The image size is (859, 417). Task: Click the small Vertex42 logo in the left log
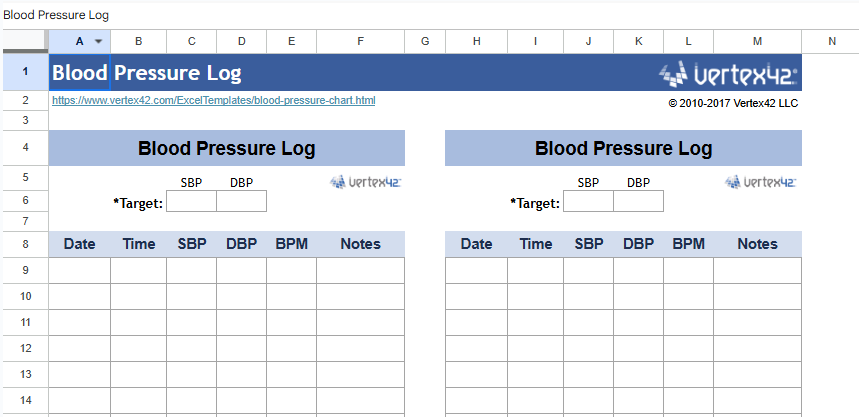[365, 182]
